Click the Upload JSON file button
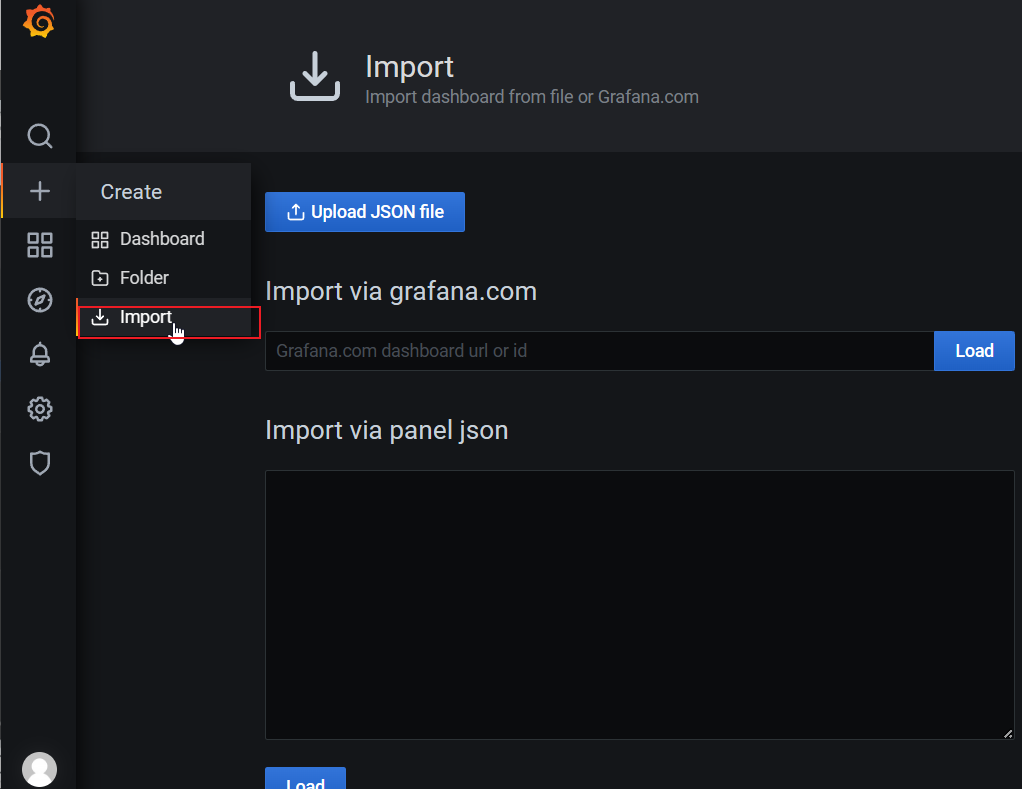This screenshot has width=1022, height=789. (365, 212)
